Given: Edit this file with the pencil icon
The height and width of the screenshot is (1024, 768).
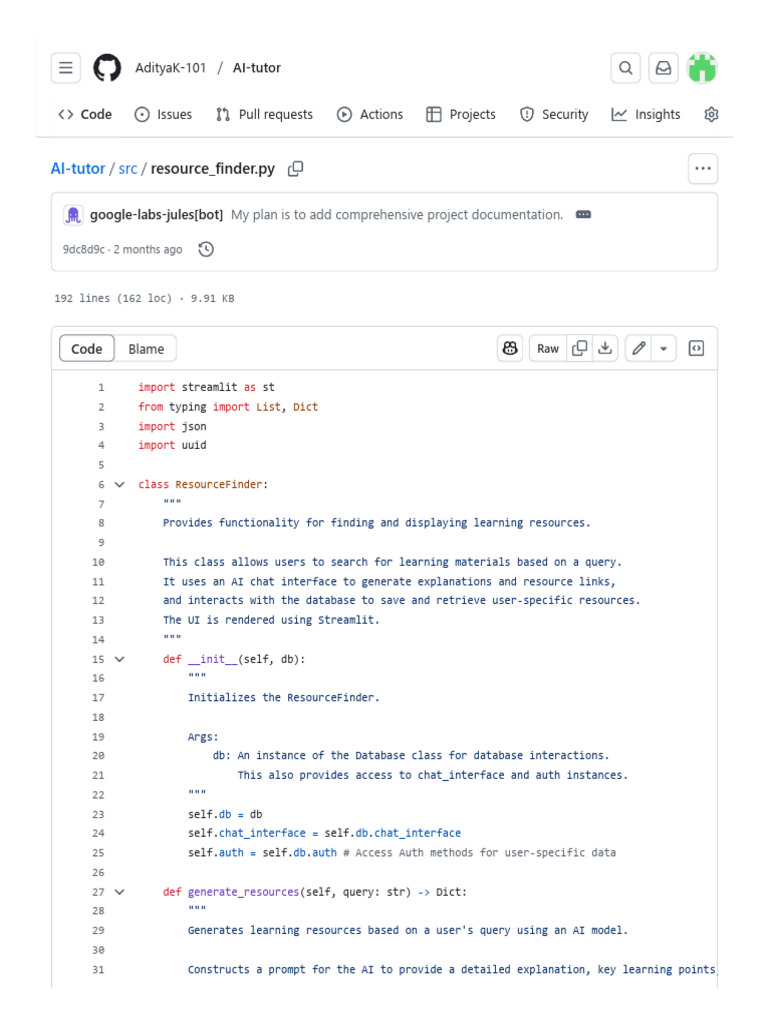Looking at the screenshot, I should [639, 349].
